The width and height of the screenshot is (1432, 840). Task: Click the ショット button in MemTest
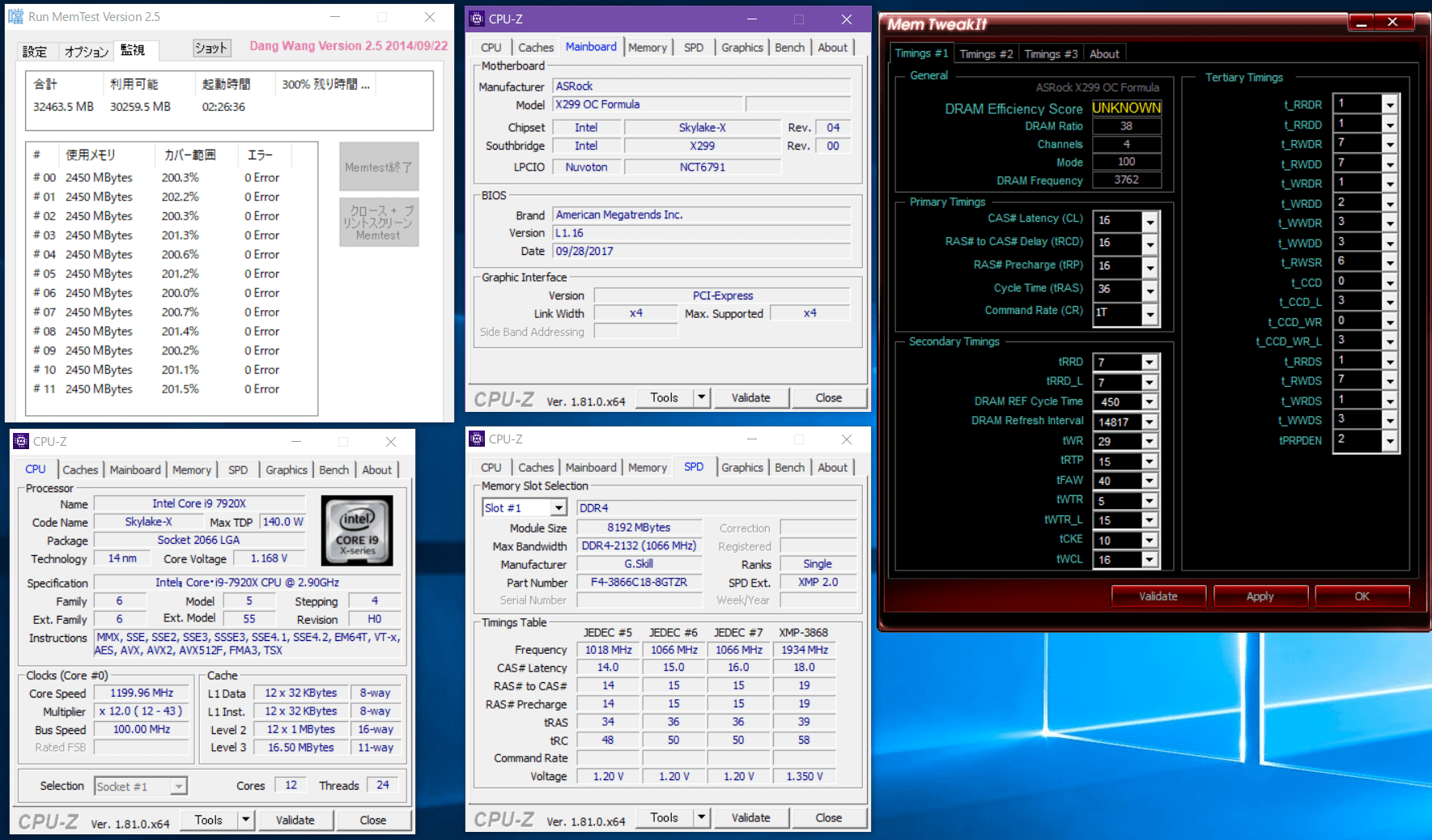pyautogui.click(x=211, y=49)
